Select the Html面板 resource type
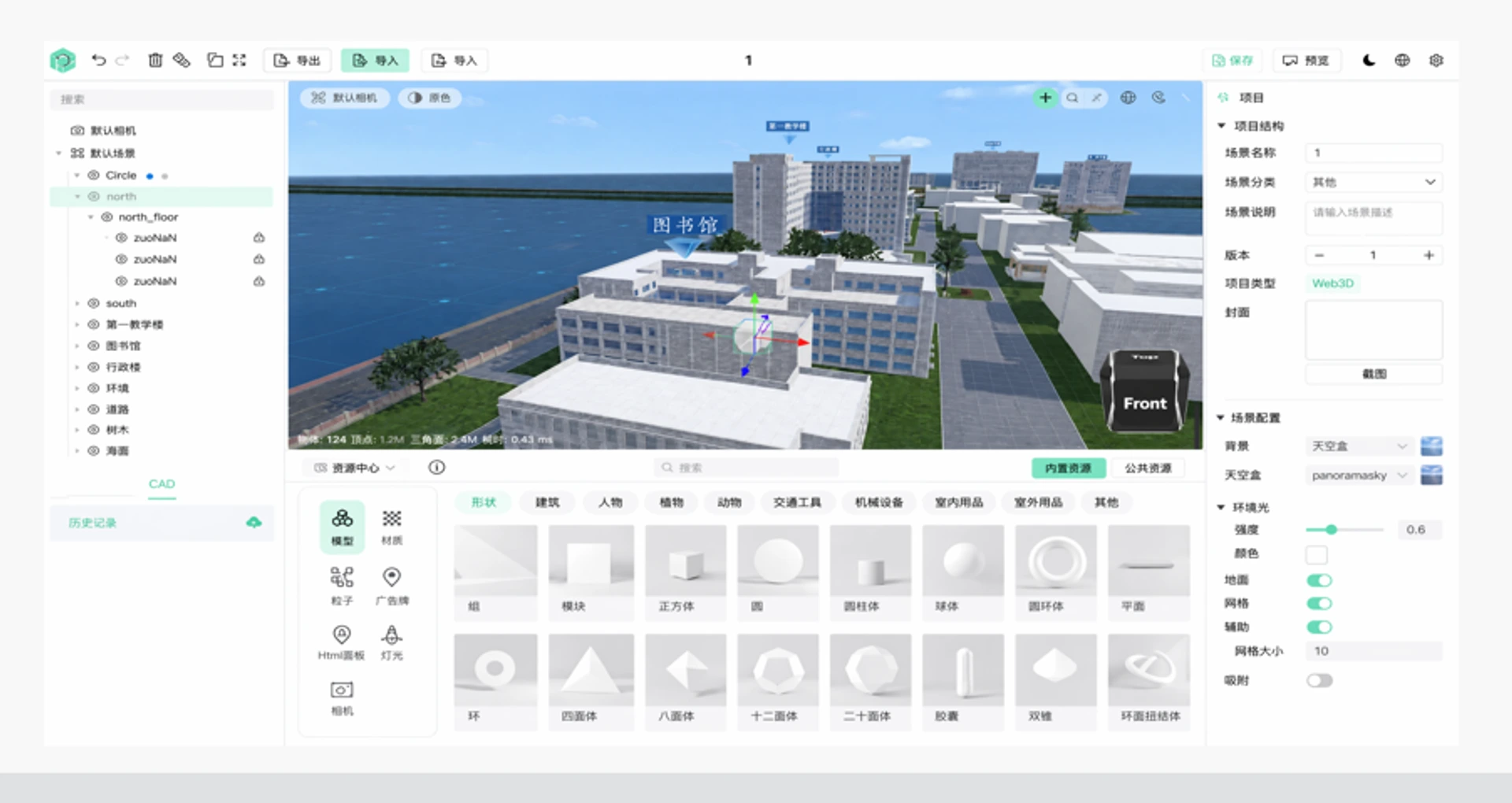This screenshot has width=1512, height=803. click(341, 642)
